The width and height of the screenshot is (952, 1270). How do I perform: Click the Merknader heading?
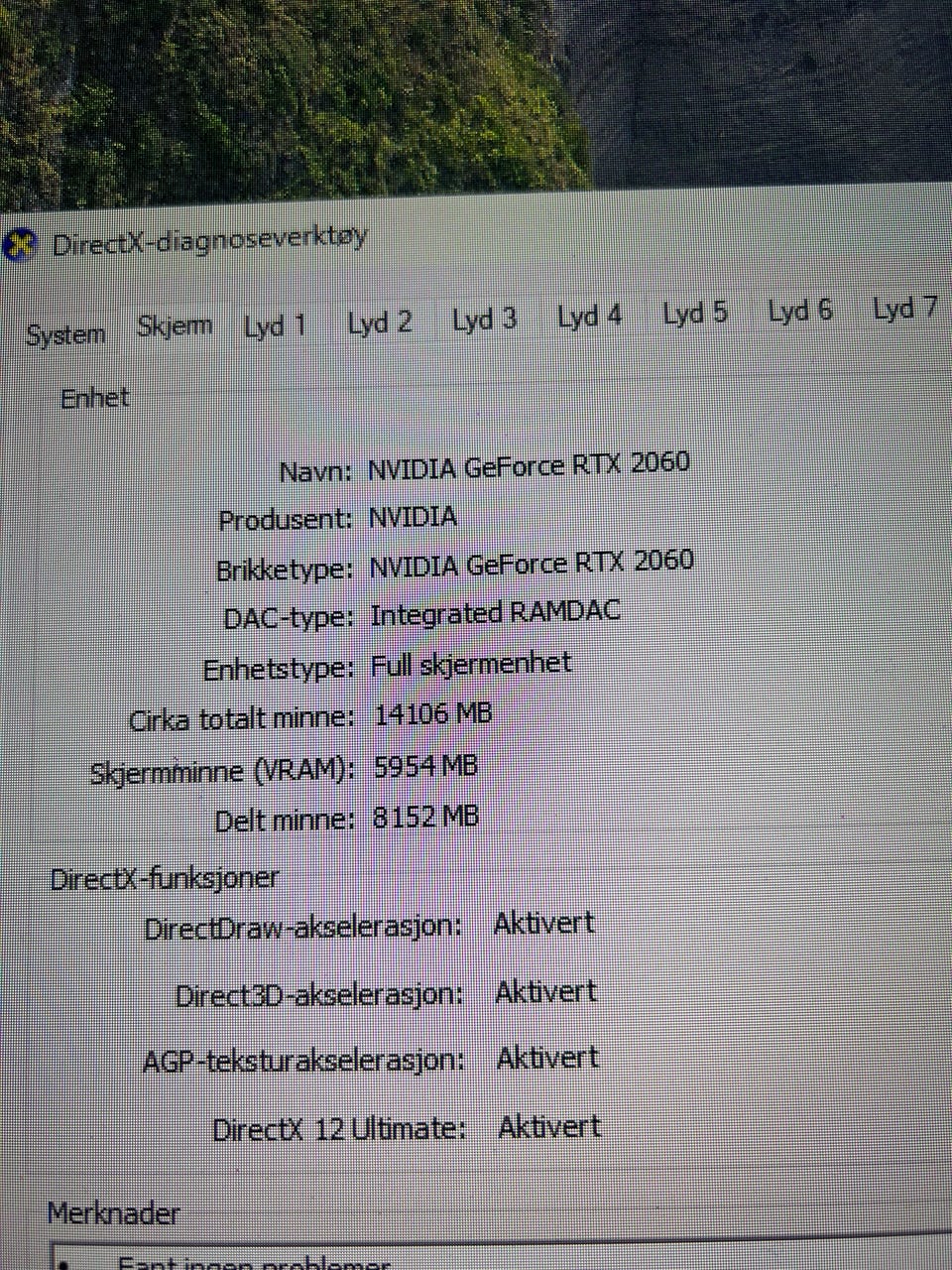113,1213
